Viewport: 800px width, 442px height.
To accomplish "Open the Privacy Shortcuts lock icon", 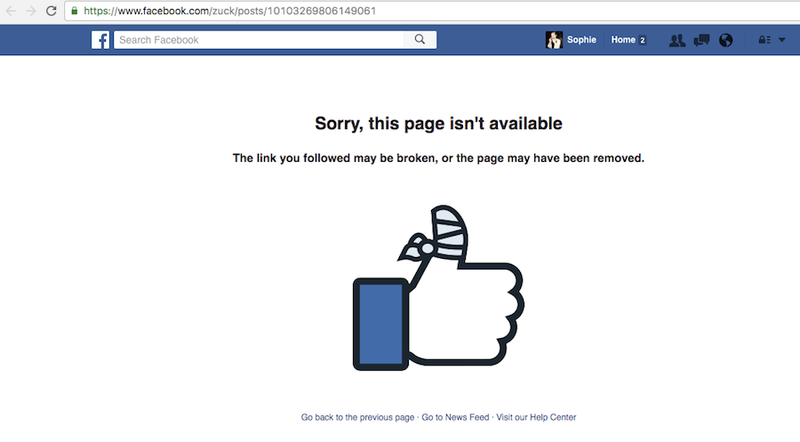I will [764, 40].
